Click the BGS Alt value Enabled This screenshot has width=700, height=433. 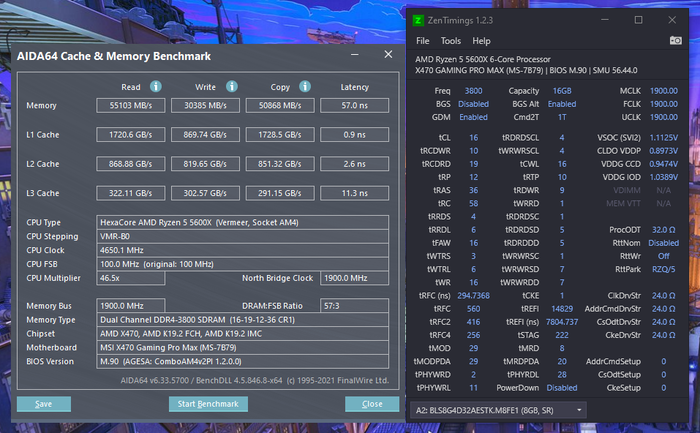[x=562, y=104]
